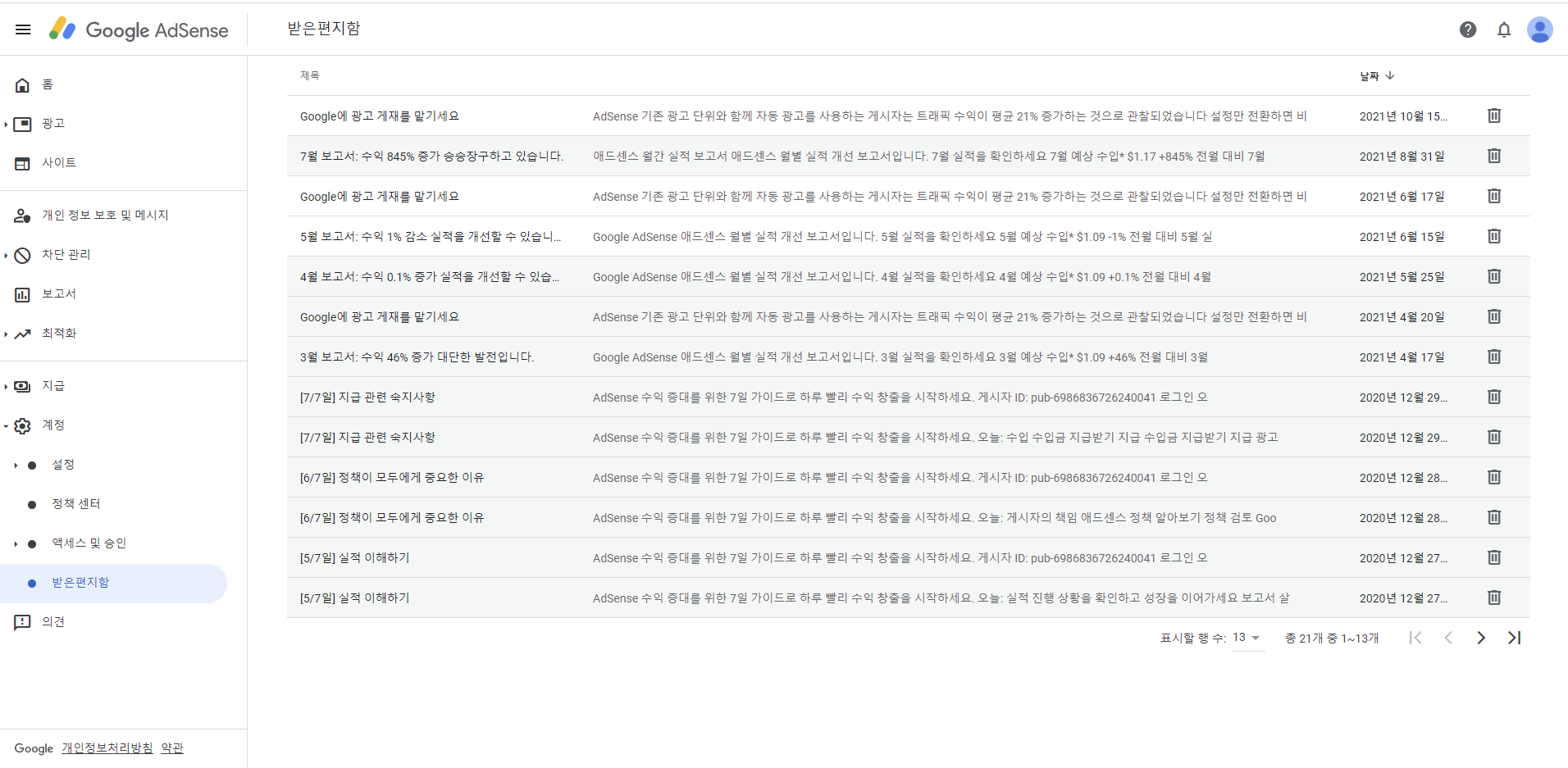Click the 2021년 8월 31일 date cell
The image size is (1568, 768).
pyautogui.click(x=1402, y=157)
